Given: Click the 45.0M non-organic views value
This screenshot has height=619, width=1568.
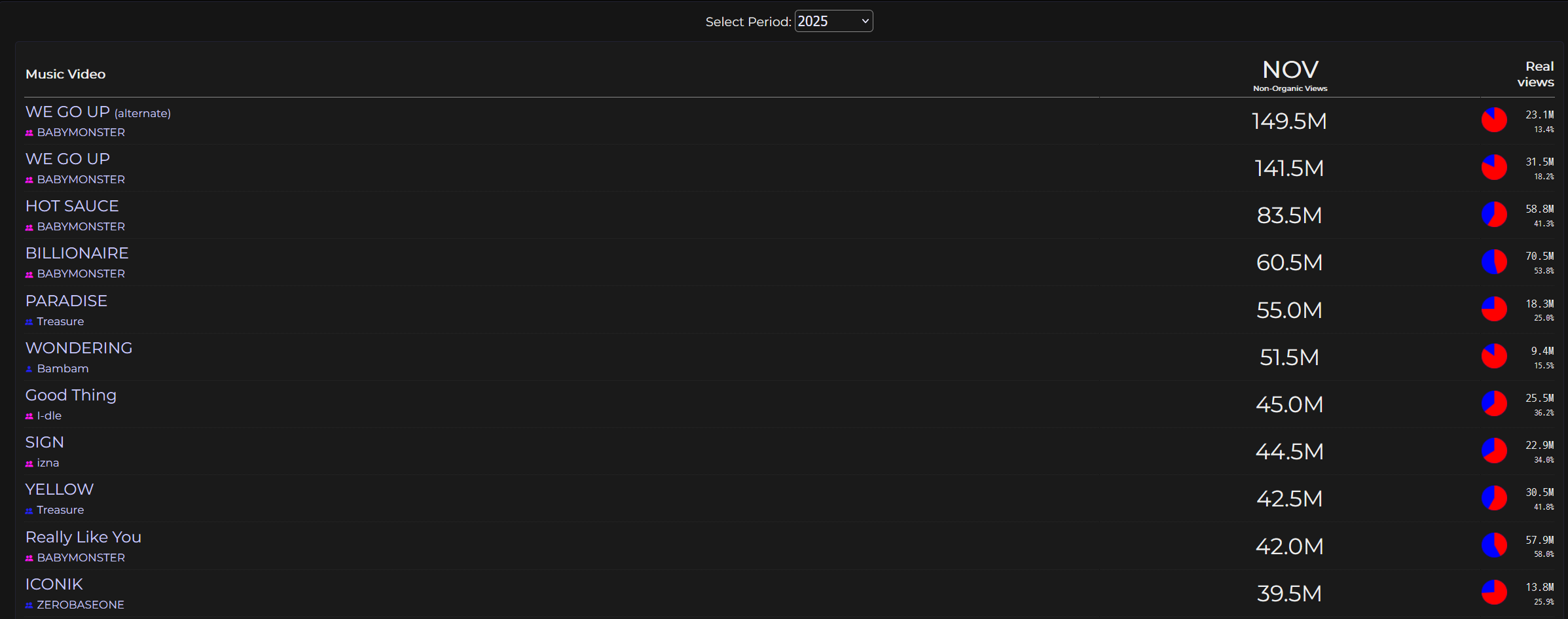Looking at the screenshot, I should 1290,404.
